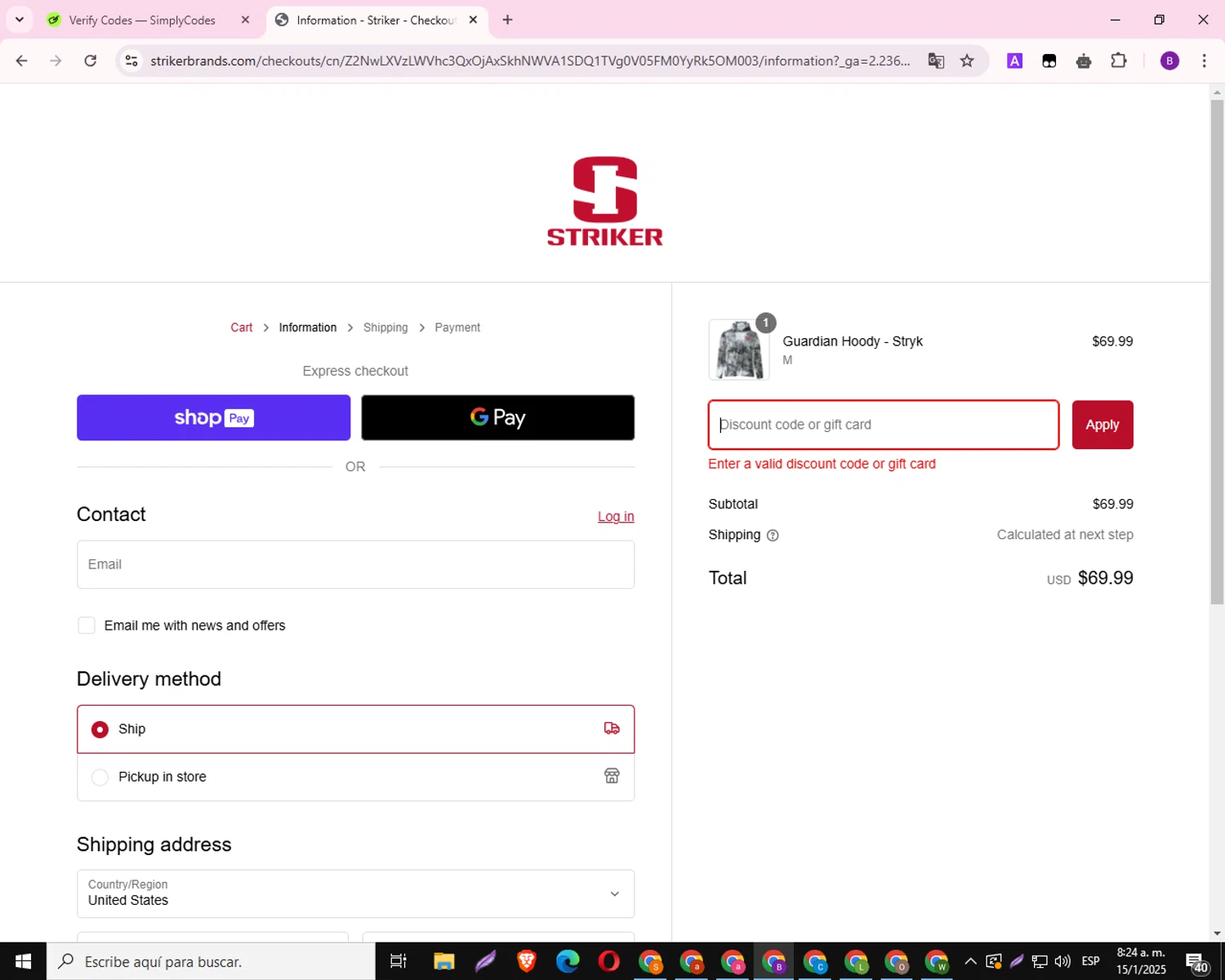
Task: Click Guardian Hoody product thumbnail
Action: (x=739, y=350)
